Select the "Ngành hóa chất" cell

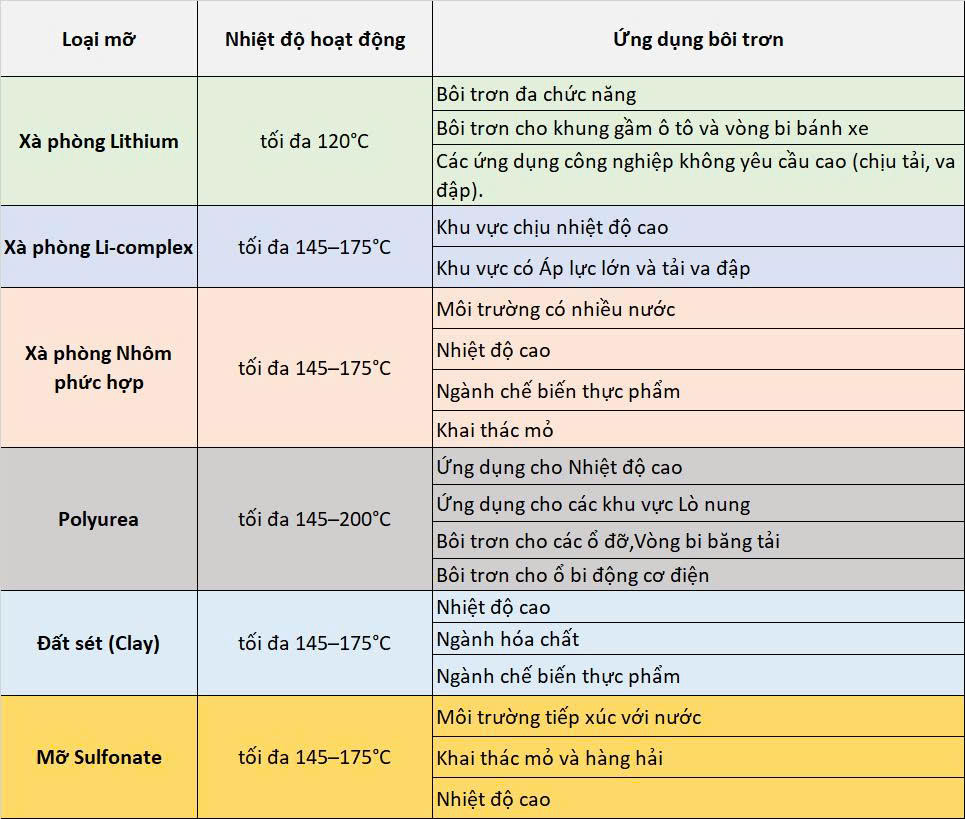tap(508, 639)
